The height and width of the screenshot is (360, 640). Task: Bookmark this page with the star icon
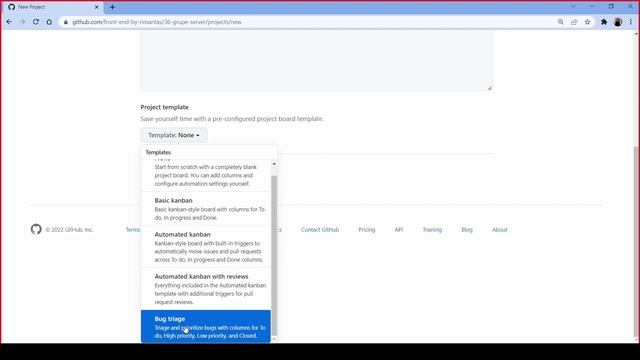[587, 22]
